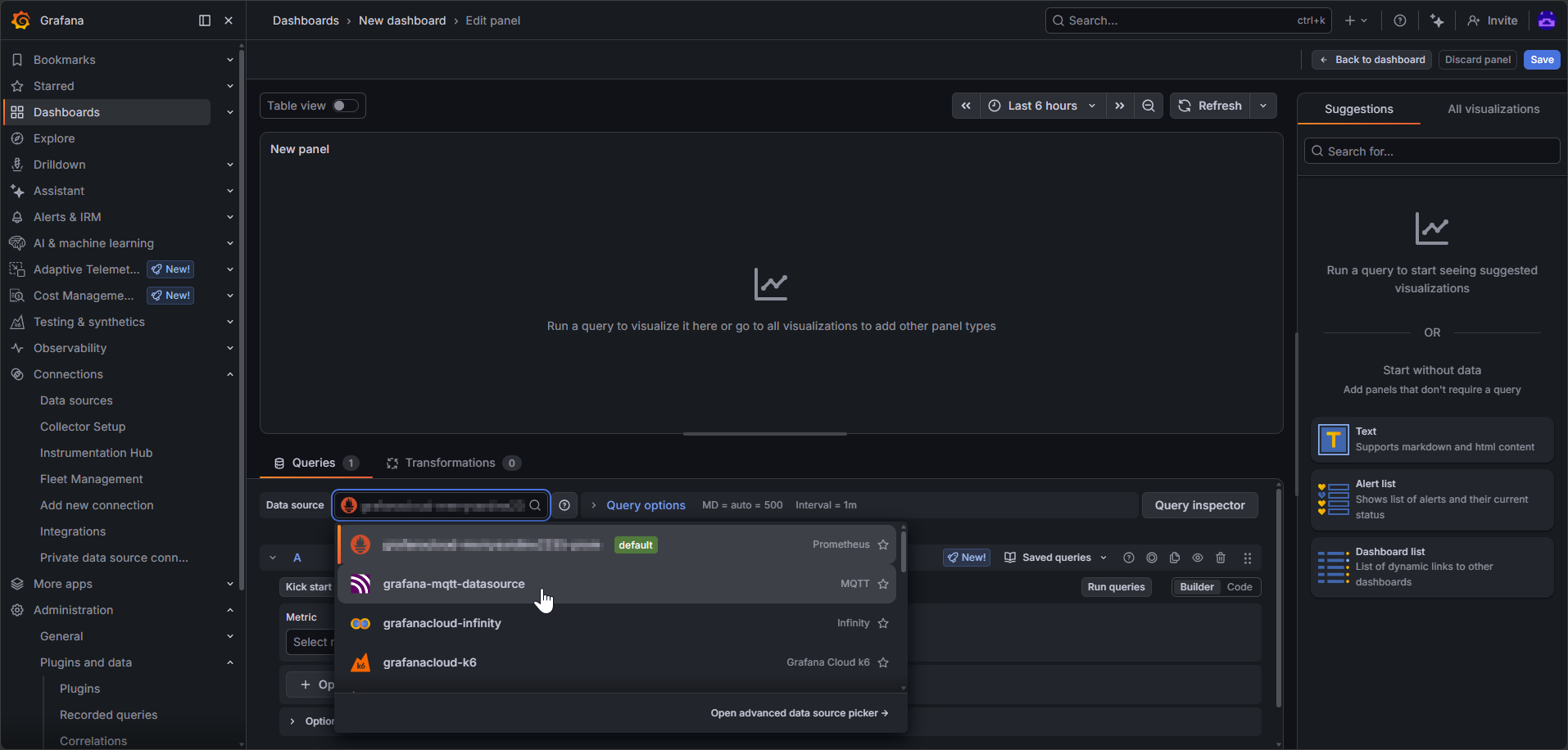Viewport: 1568px width, 750px height.
Task: Go to Dashboards breadcrumb
Action: (306, 20)
